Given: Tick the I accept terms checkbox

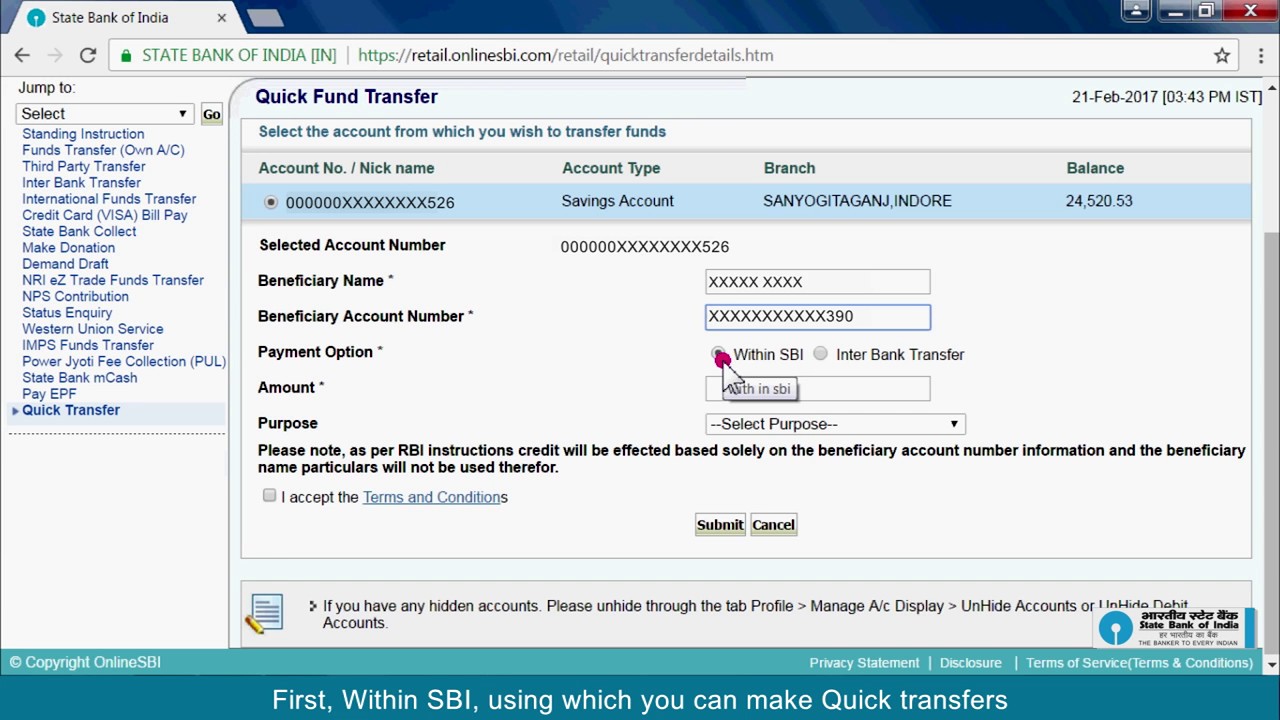Looking at the screenshot, I should click(x=269, y=496).
